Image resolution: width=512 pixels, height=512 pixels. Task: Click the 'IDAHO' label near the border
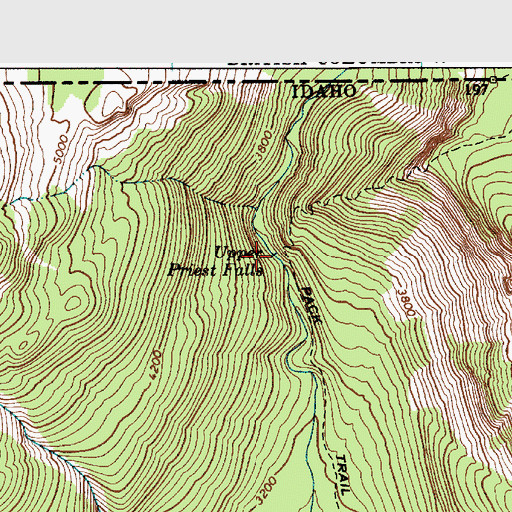(324, 91)
